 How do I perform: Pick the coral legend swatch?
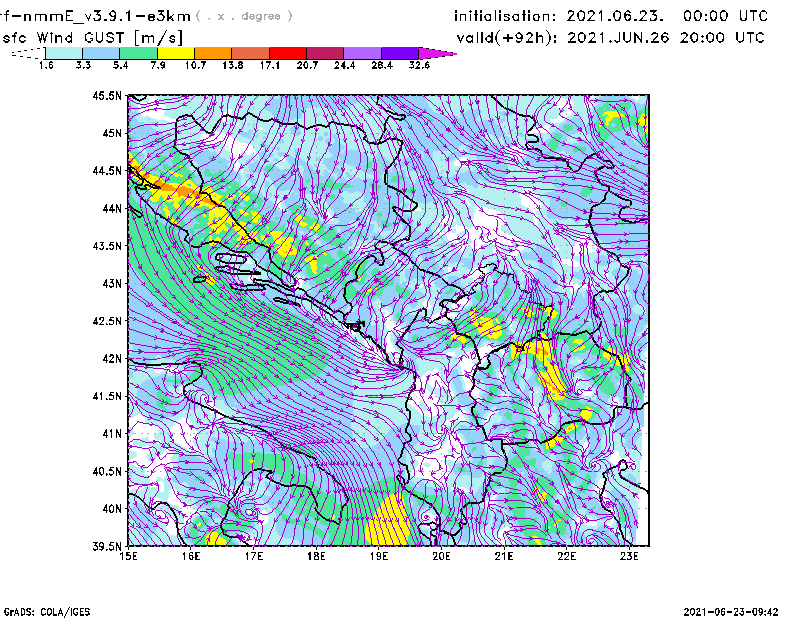251,53
